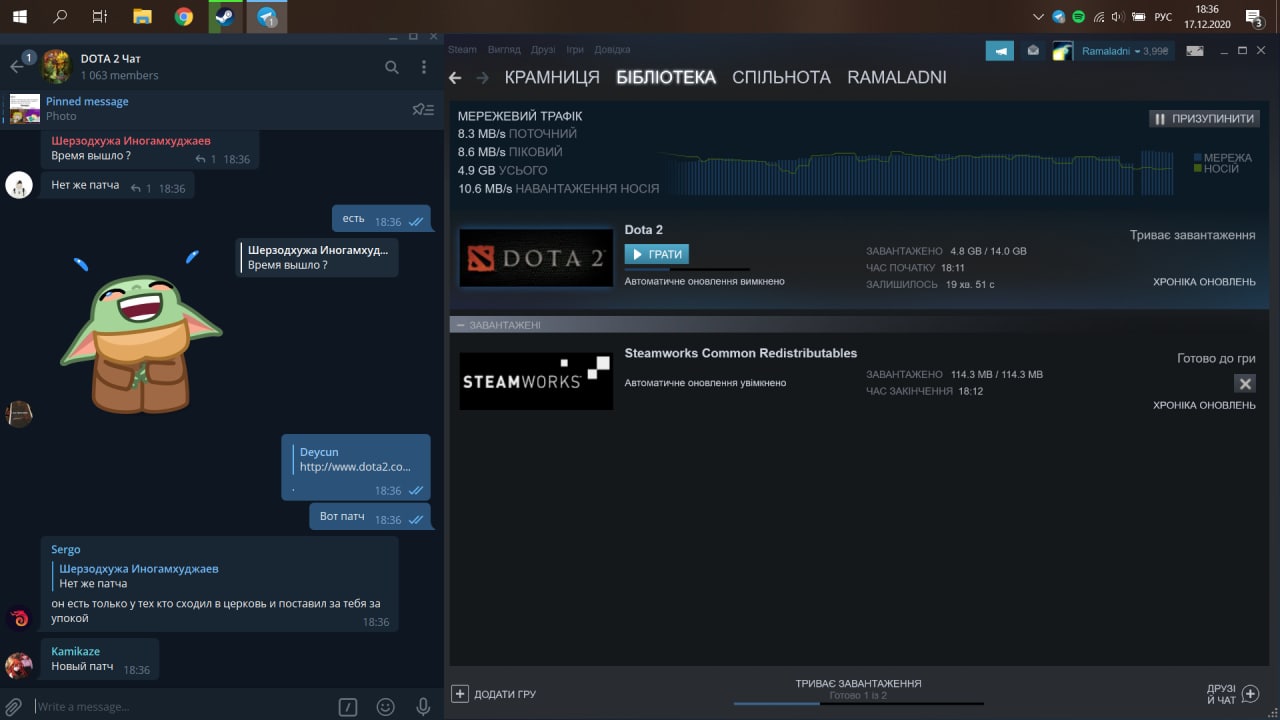
Task: Click the Dota 2 download progress bar
Action: click(687, 269)
